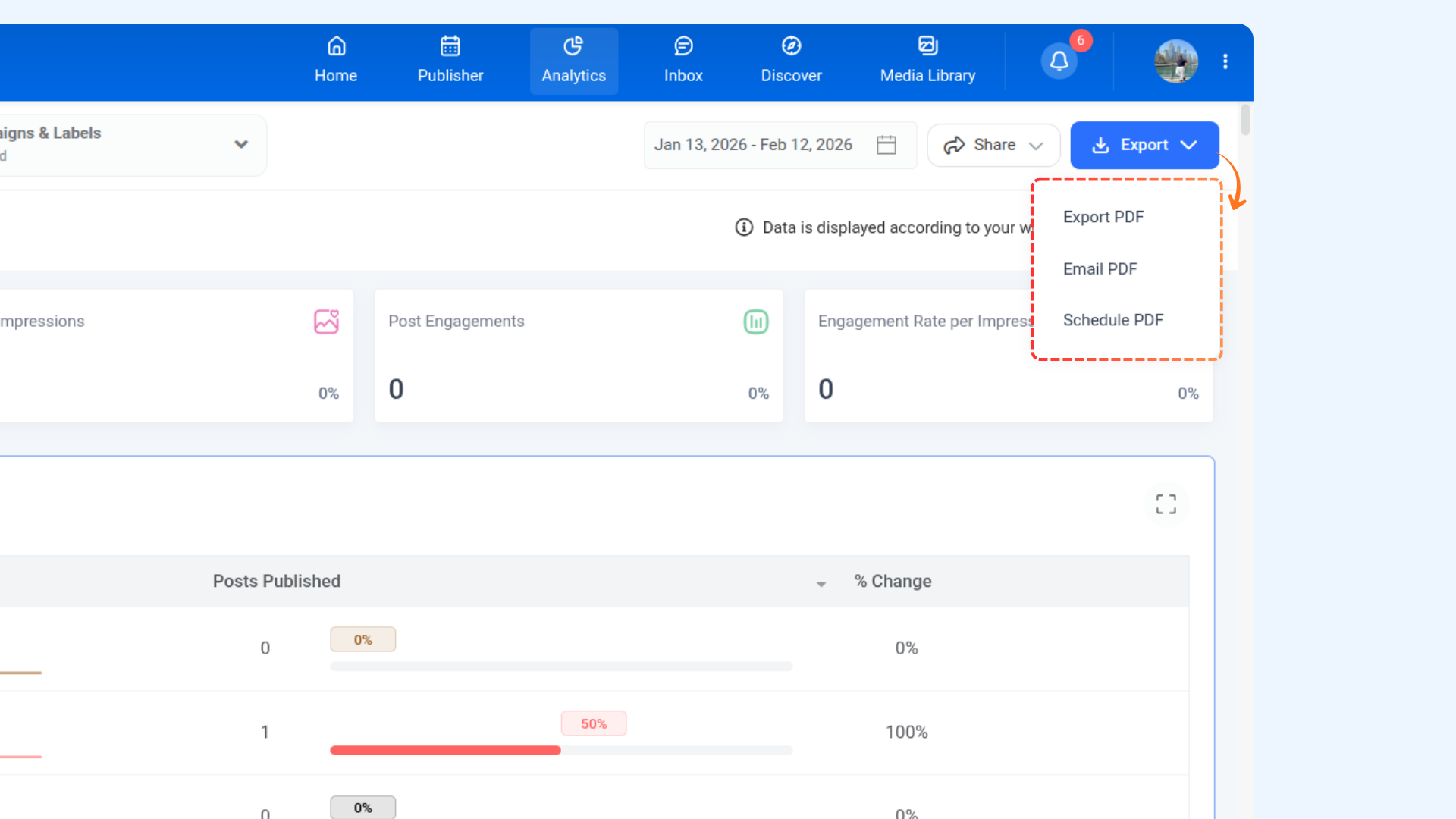The height and width of the screenshot is (819, 1456).
Task: Open the Home navigation icon
Action: [x=336, y=47]
